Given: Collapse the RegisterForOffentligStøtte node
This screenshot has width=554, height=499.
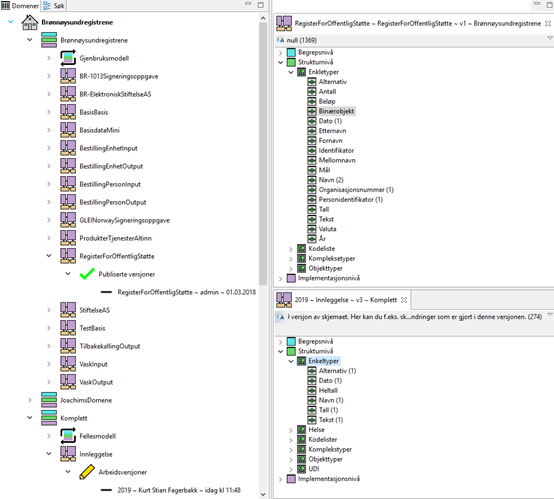Looking at the screenshot, I should (49, 256).
